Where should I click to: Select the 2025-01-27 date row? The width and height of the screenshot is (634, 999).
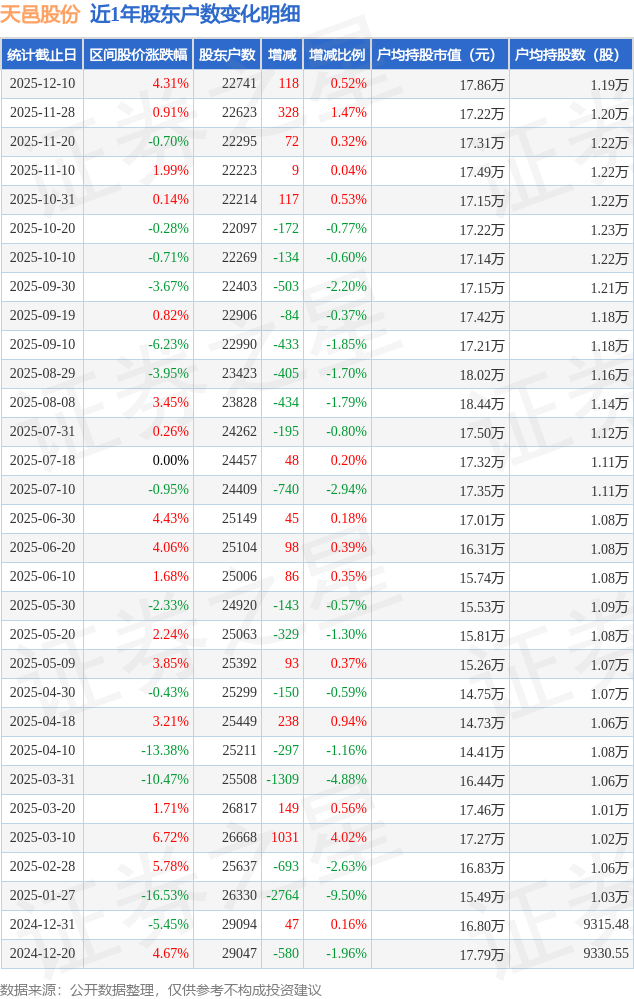[42, 896]
